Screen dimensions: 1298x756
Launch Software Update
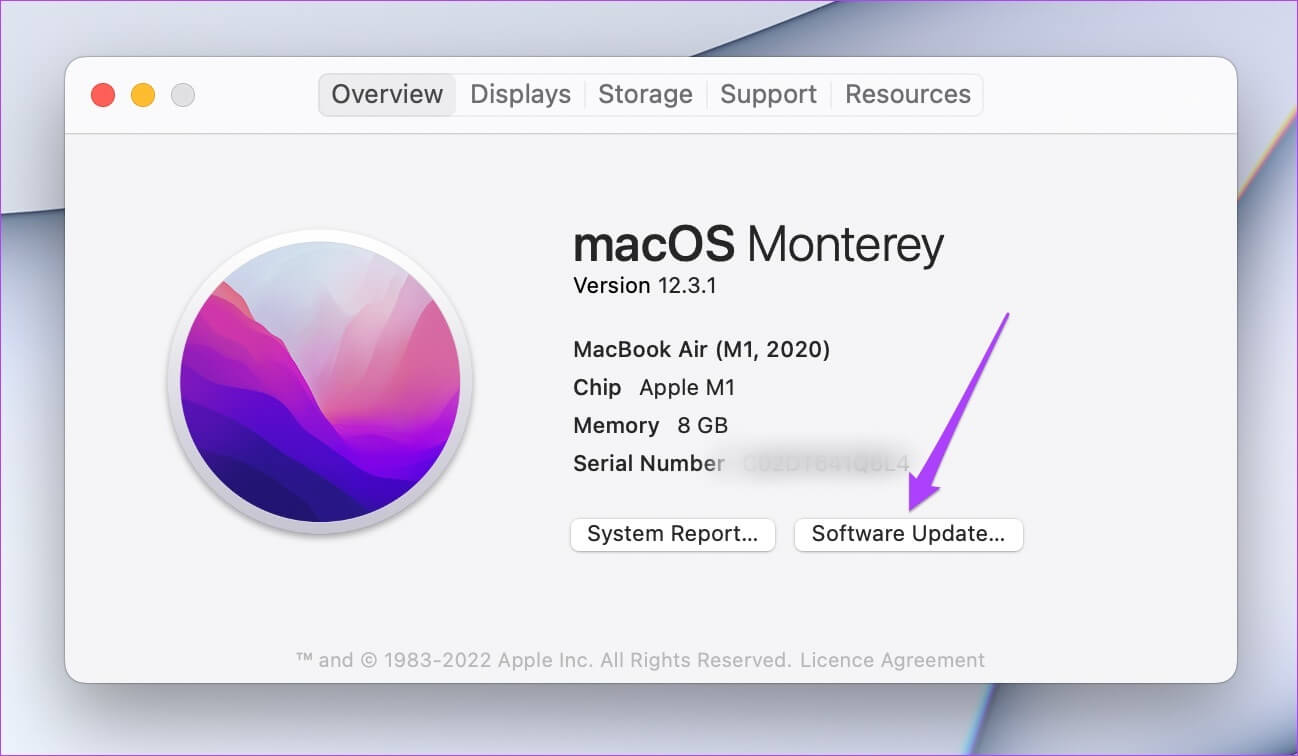pyautogui.click(x=908, y=534)
